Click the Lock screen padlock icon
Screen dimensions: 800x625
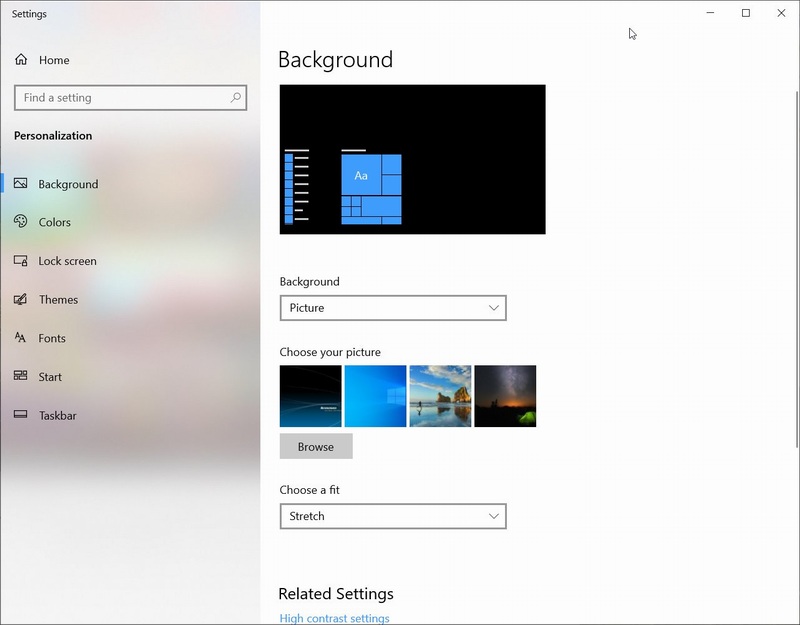click(x=21, y=261)
